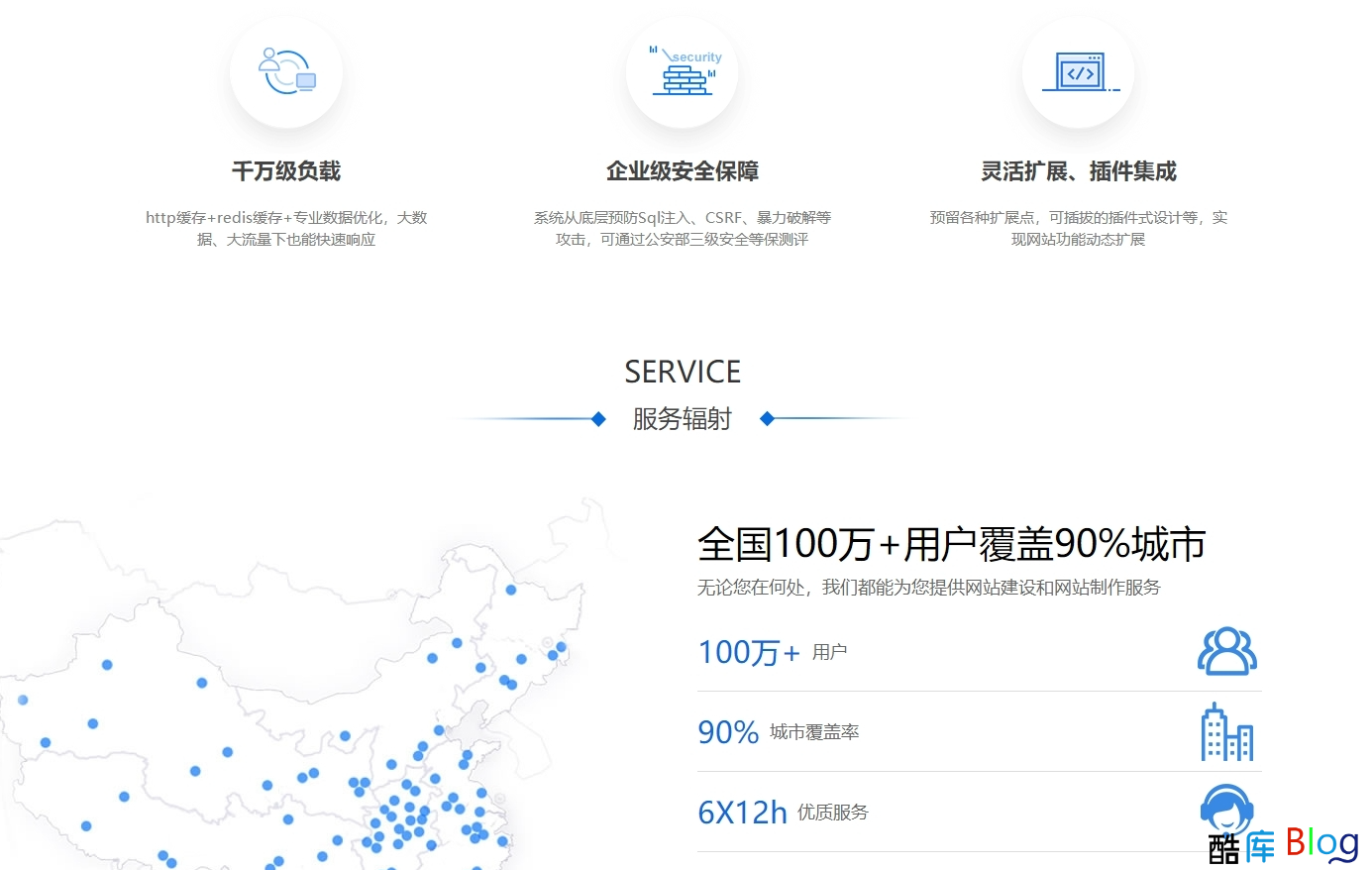Click the user-and-computer load icon
The image size is (1372, 870).
286,71
